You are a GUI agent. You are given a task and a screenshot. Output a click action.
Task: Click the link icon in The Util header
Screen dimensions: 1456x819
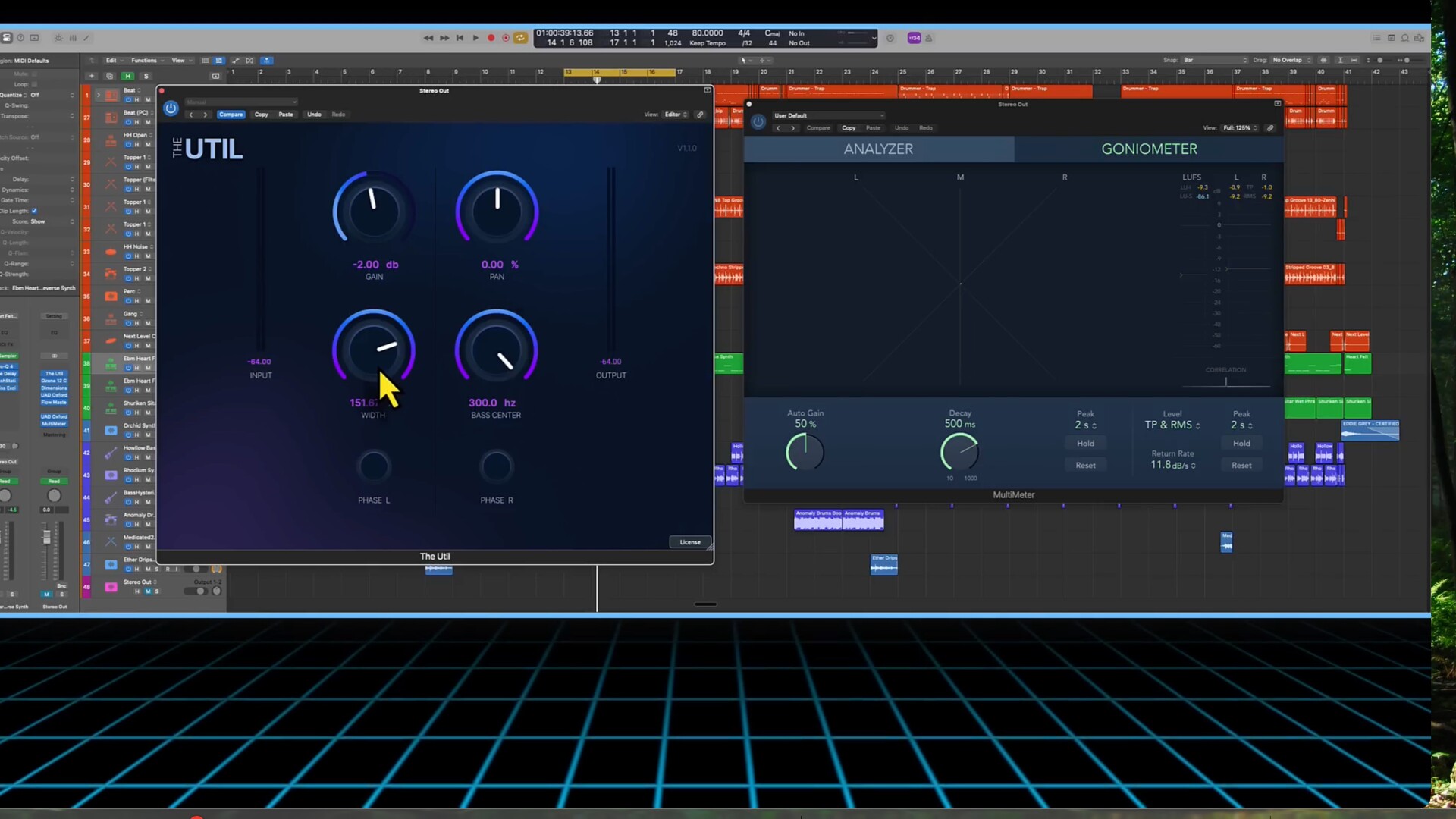point(700,115)
